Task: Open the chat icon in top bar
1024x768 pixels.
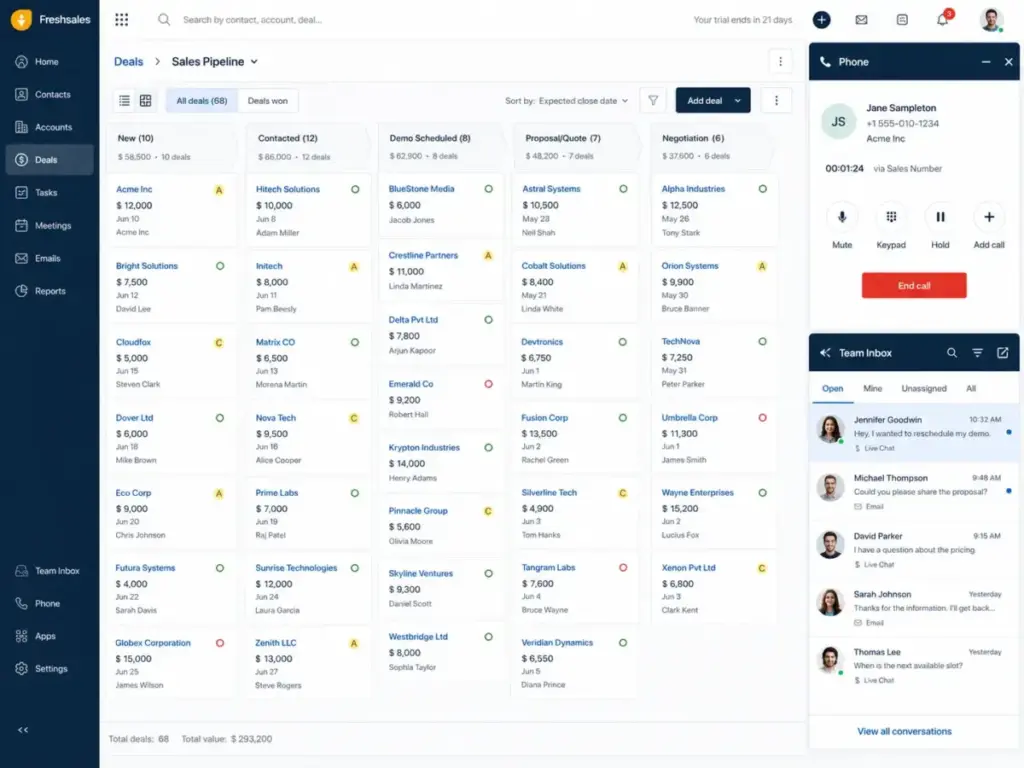Action: click(902, 20)
